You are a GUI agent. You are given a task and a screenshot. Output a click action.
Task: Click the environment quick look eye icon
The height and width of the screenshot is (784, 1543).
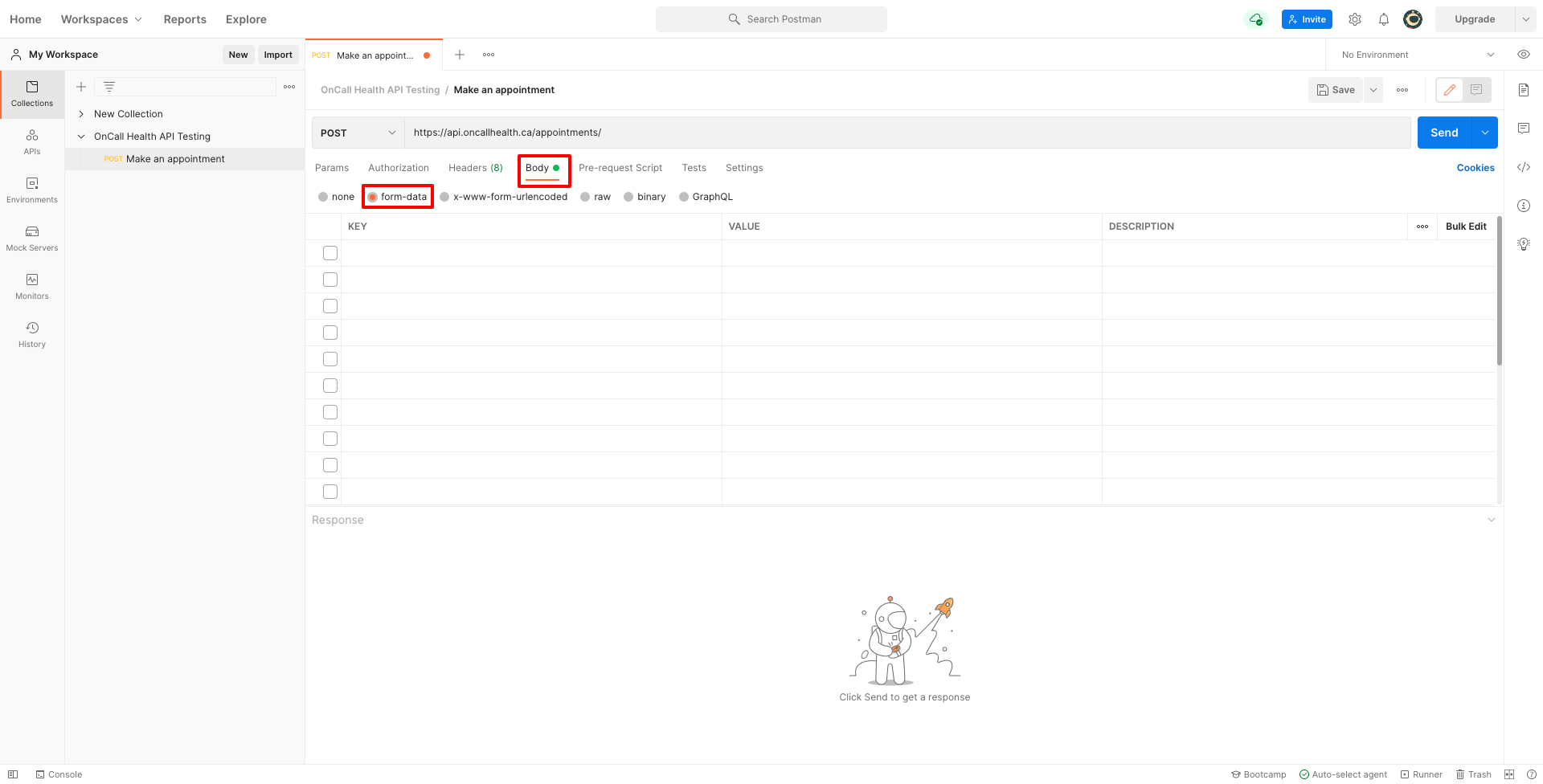click(x=1524, y=55)
